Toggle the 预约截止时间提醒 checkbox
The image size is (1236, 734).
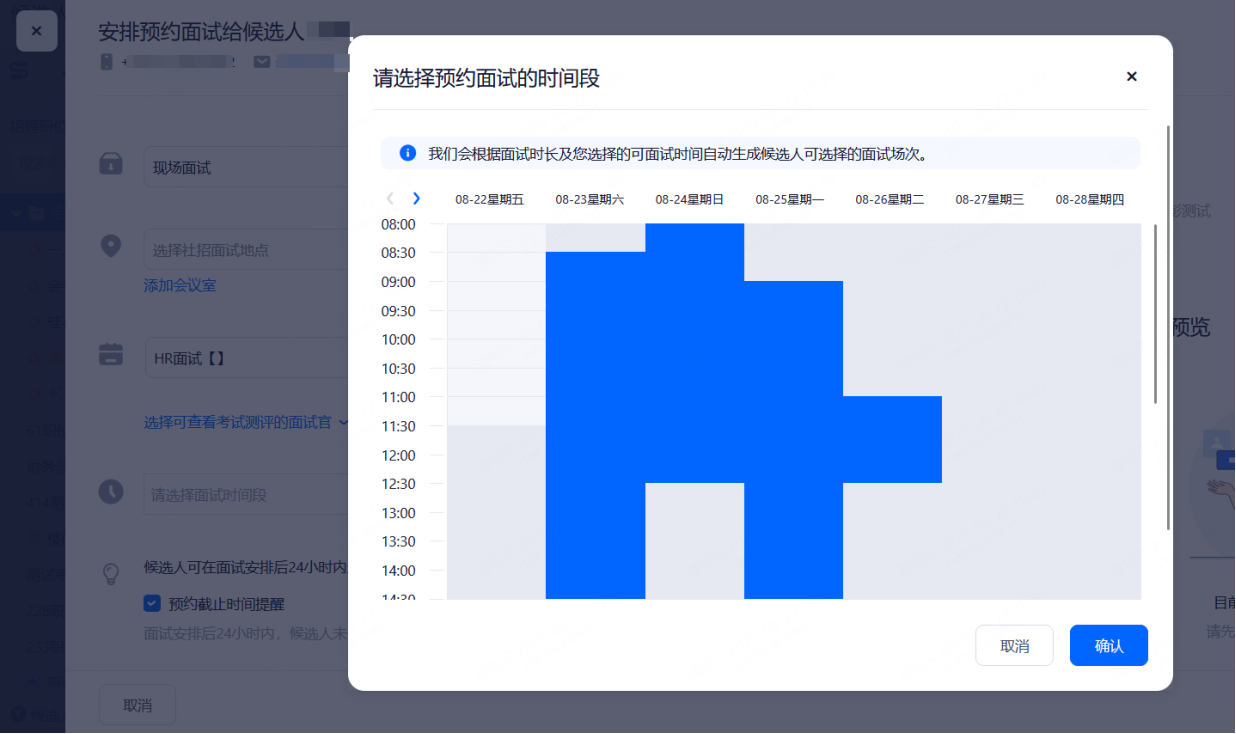152,603
